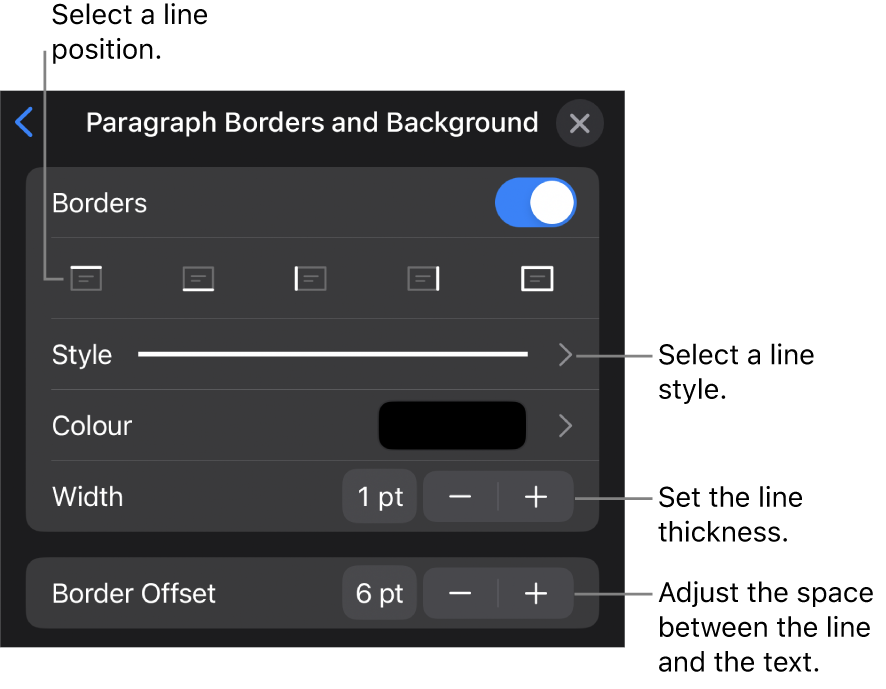The width and height of the screenshot is (886, 689).
Task: Select the all-sides border position
Action: [x=537, y=279]
